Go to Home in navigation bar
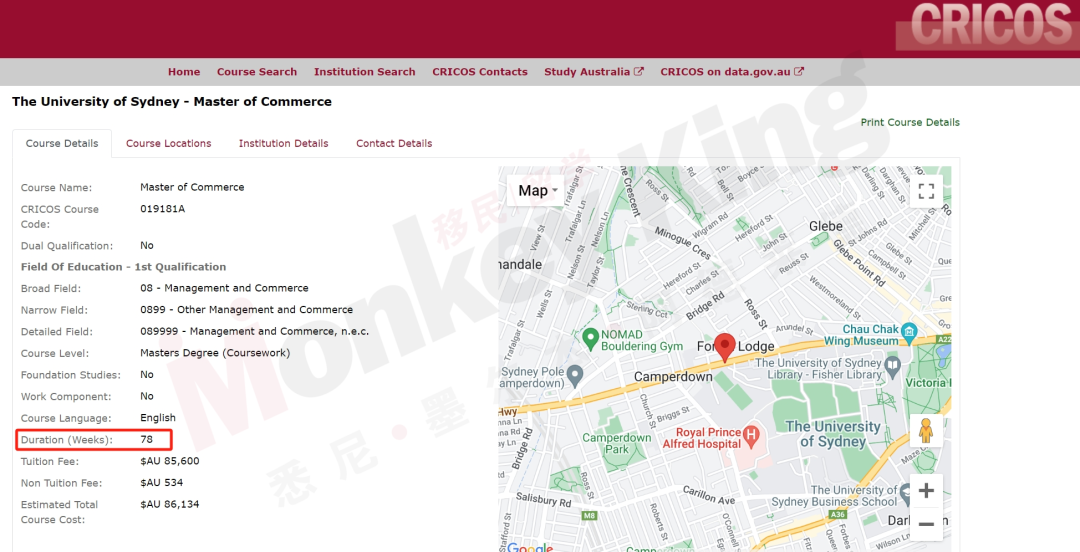 [x=184, y=72]
